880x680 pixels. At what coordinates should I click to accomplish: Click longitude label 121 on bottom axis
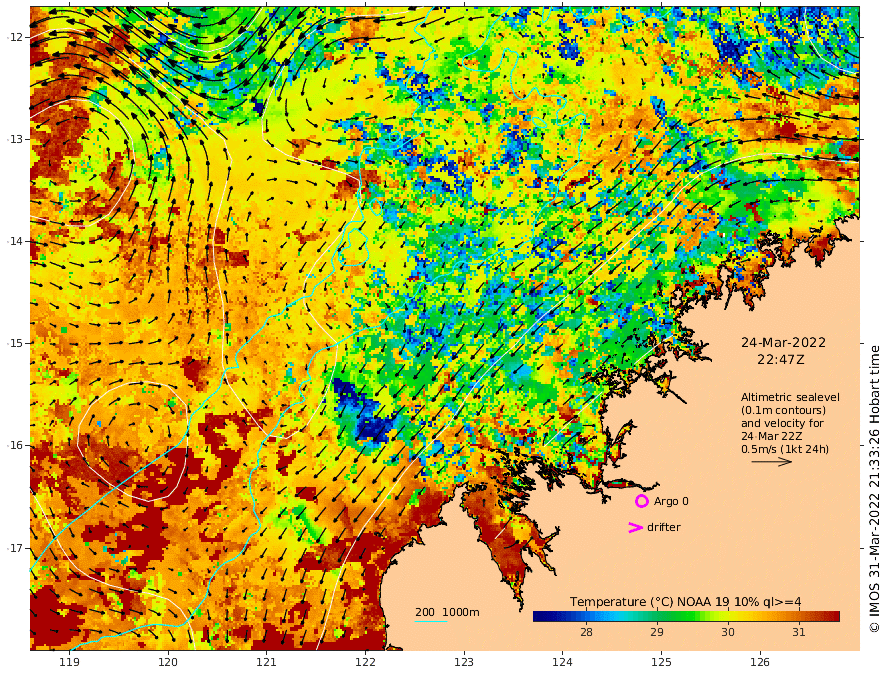click(x=267, y=663)
